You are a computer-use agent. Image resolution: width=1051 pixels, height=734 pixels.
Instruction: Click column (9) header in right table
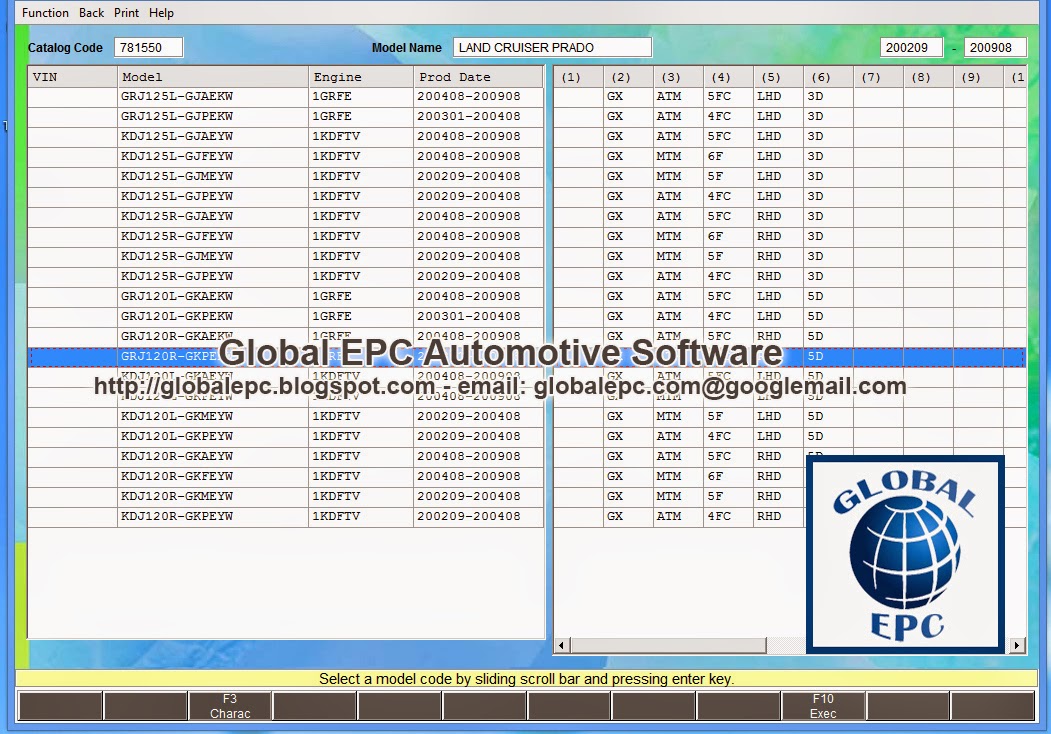[977, 76]
